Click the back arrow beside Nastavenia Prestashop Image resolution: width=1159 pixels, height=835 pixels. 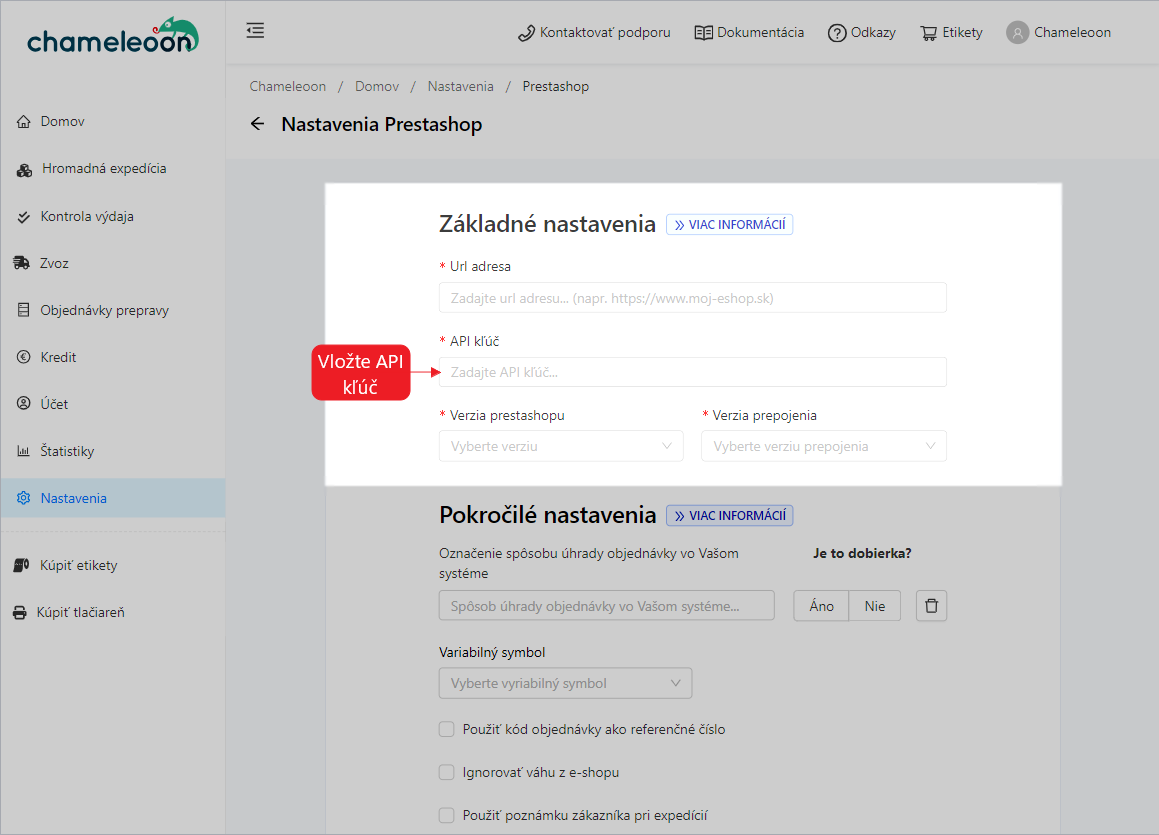click(x=257, y=124)
